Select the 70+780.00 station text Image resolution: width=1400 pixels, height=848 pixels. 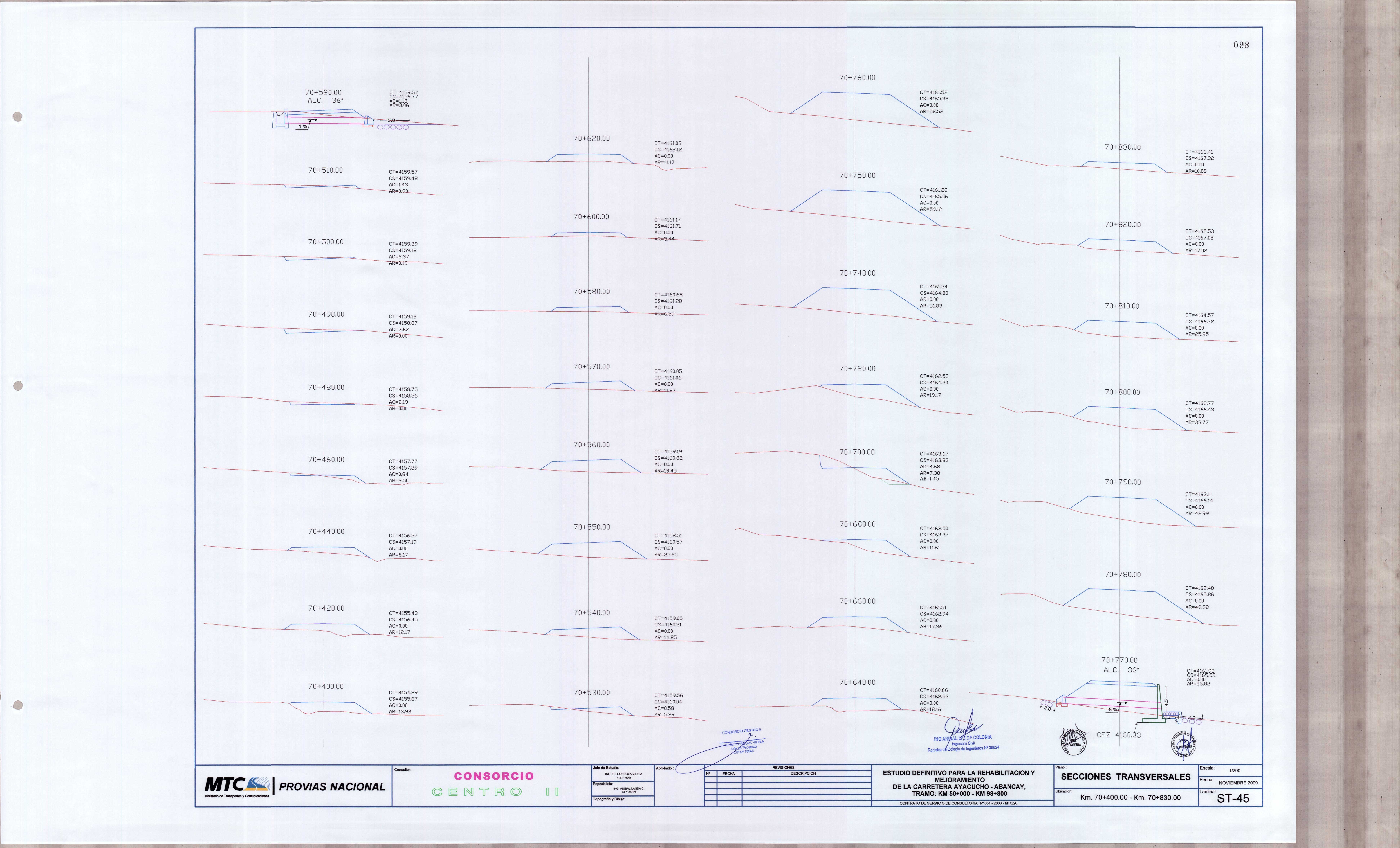point(1123,575)
